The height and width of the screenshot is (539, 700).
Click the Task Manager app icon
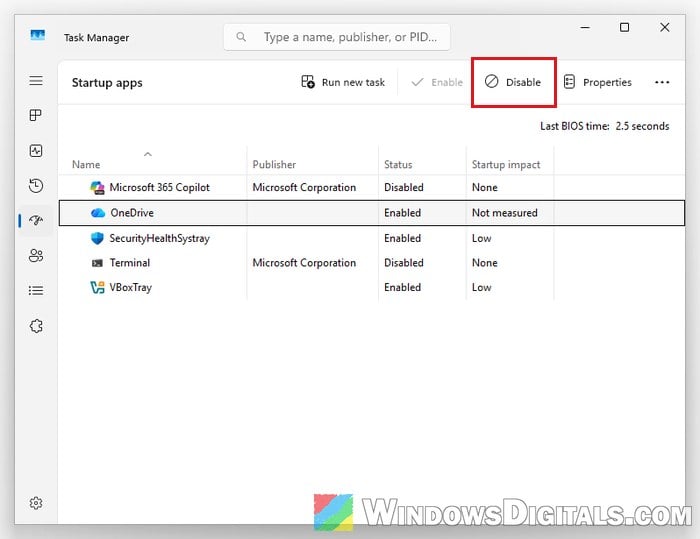tap(38, 35)
